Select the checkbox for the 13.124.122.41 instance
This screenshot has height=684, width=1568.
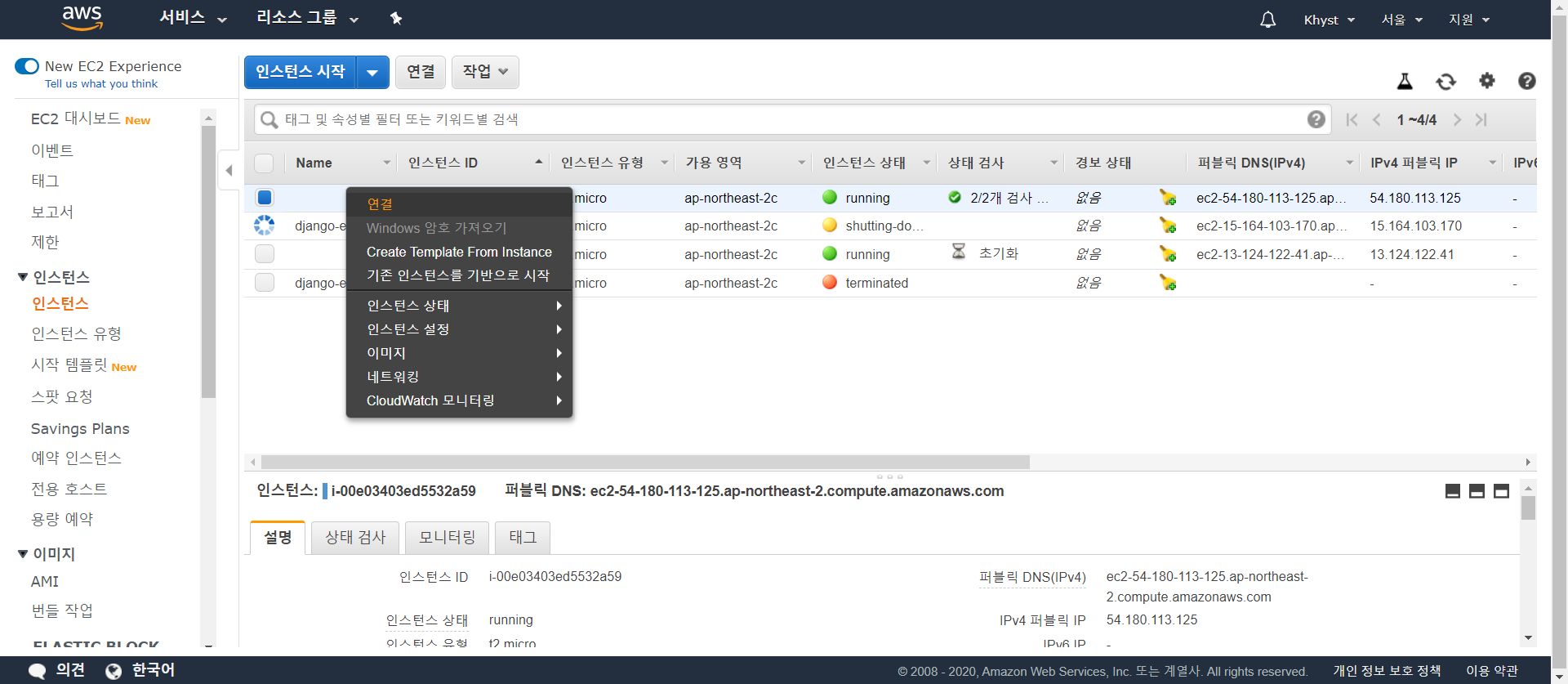point(265,254)
